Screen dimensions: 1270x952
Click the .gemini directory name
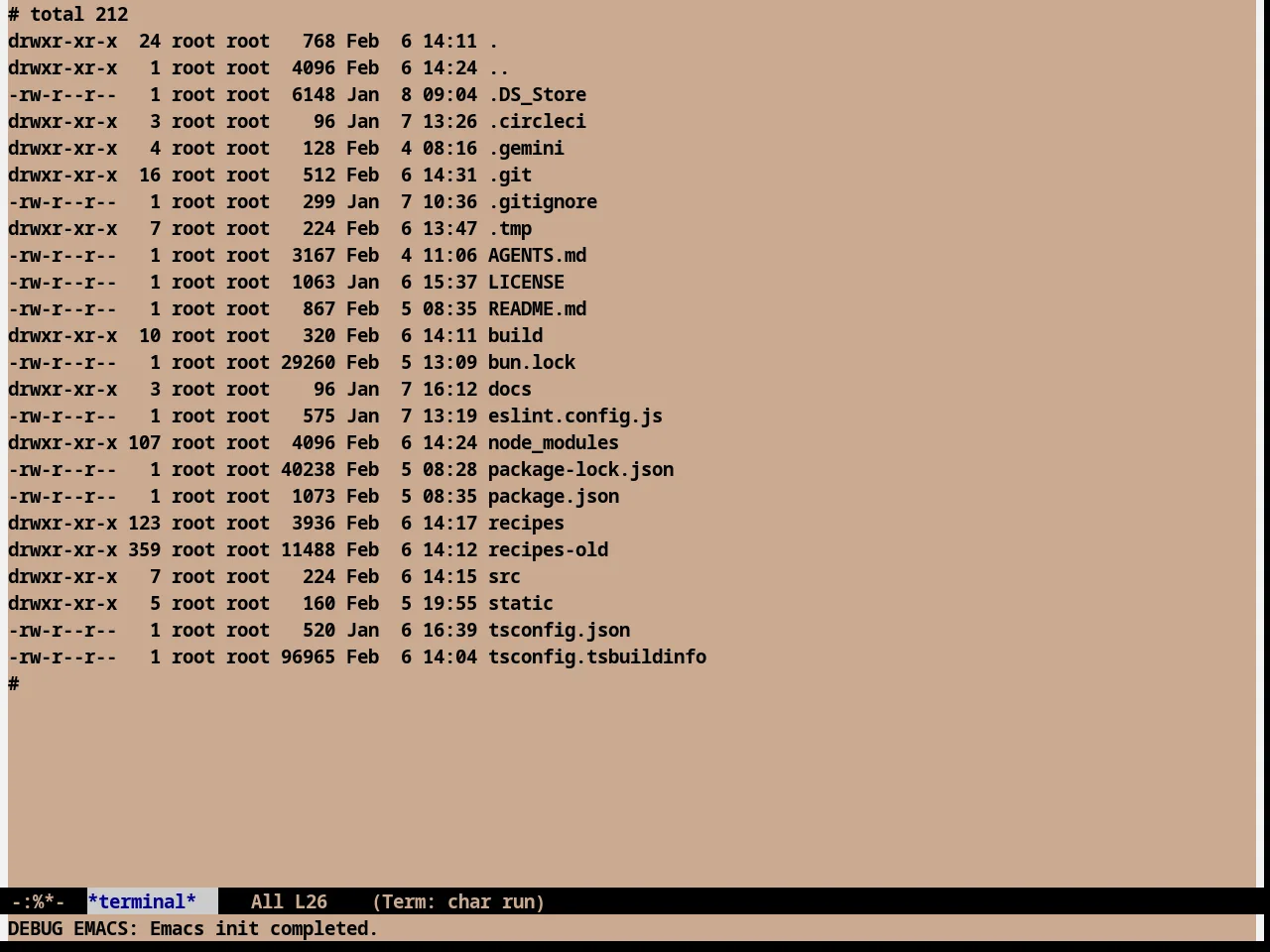click(526, 148)
